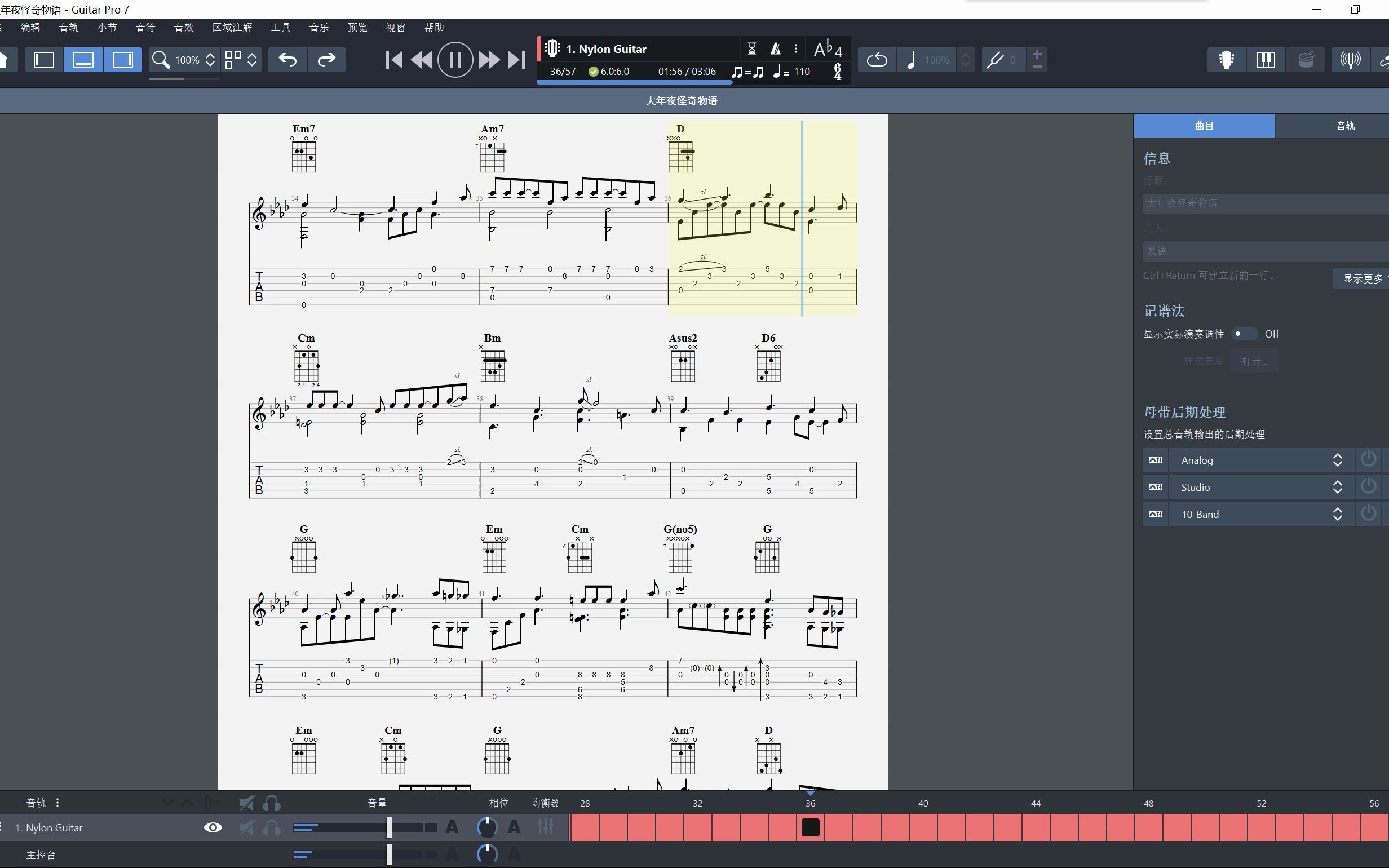Pause playback with the pause button
Screen dimensions: 1389x868
(x=454, y=60)
